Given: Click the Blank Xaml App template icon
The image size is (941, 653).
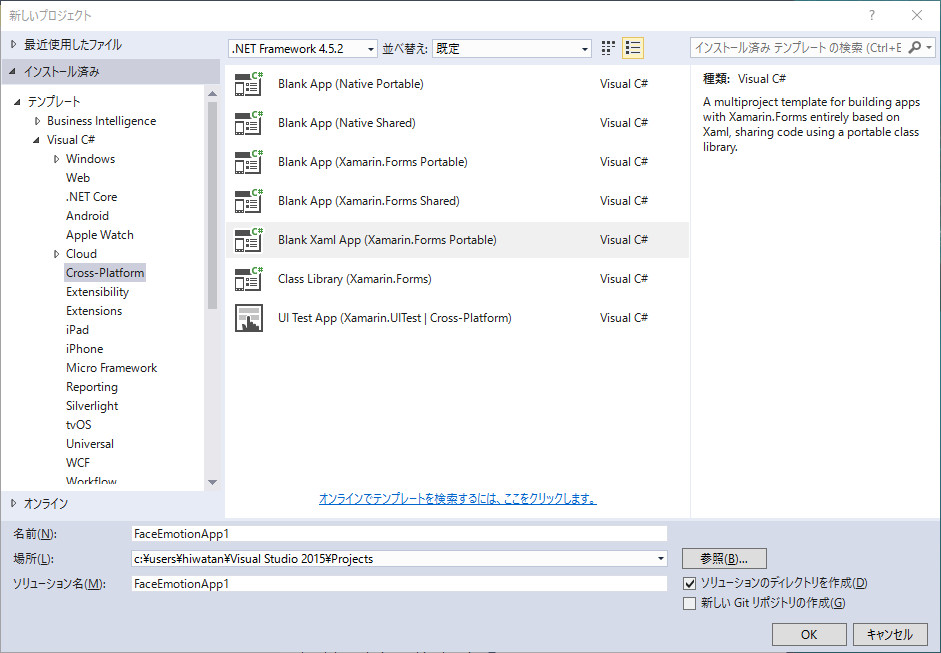Looking at the screenshot, I should [248, 240].
